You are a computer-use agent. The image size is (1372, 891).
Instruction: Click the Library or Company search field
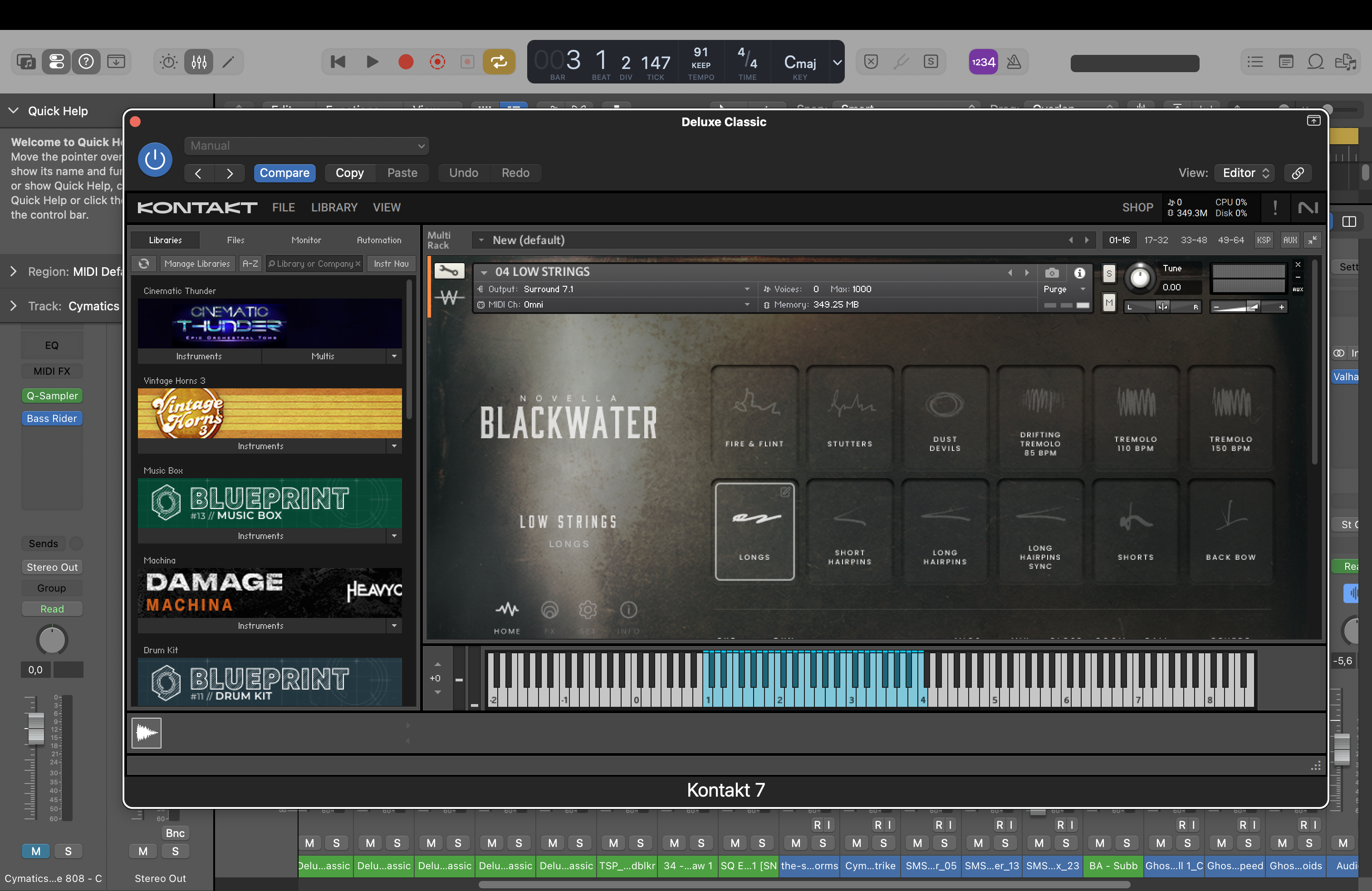coord(314,264)
